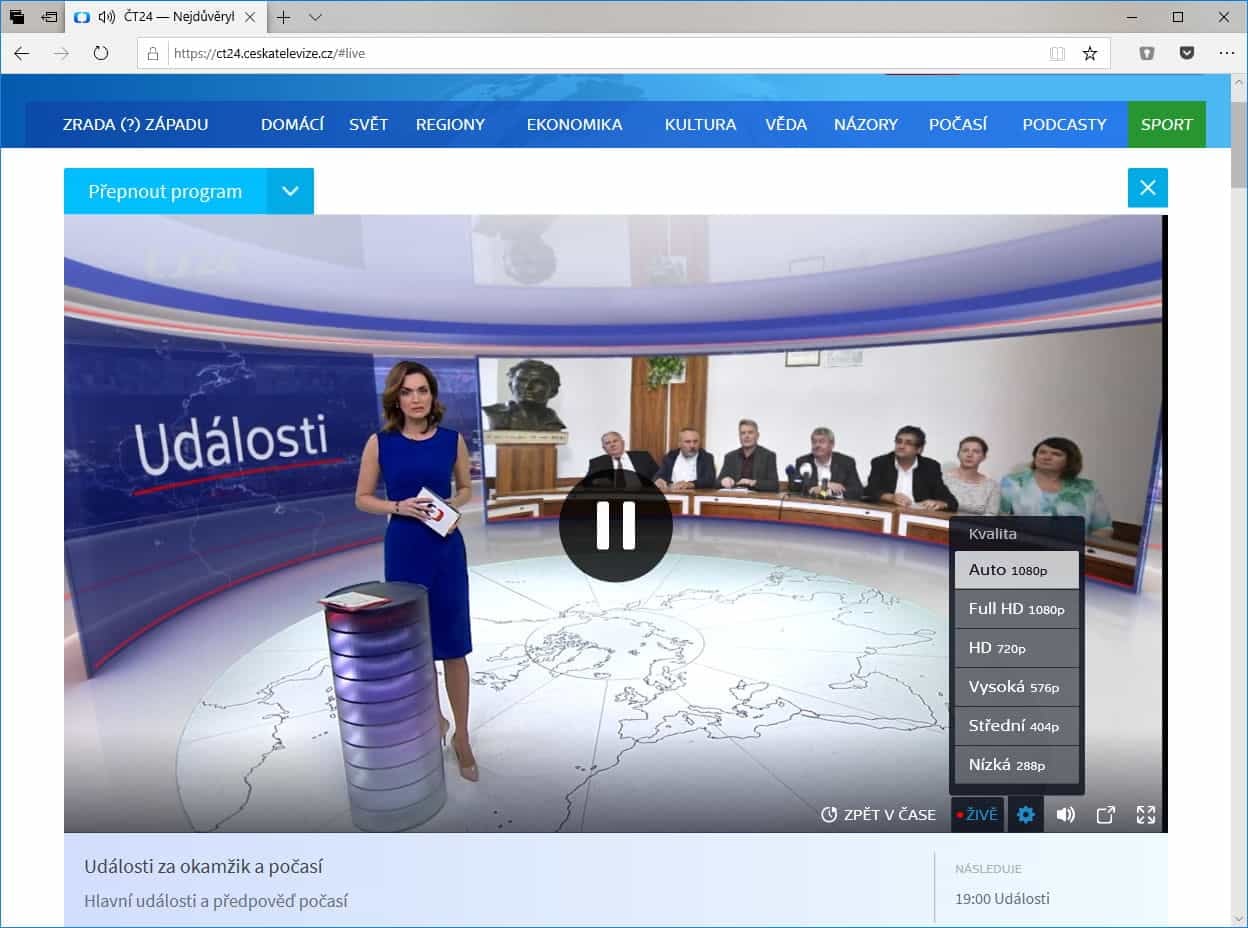The height and width of the screenshot is (928, 1248).
Task: Reload the ČT24 page
Action: click(100, 53)
